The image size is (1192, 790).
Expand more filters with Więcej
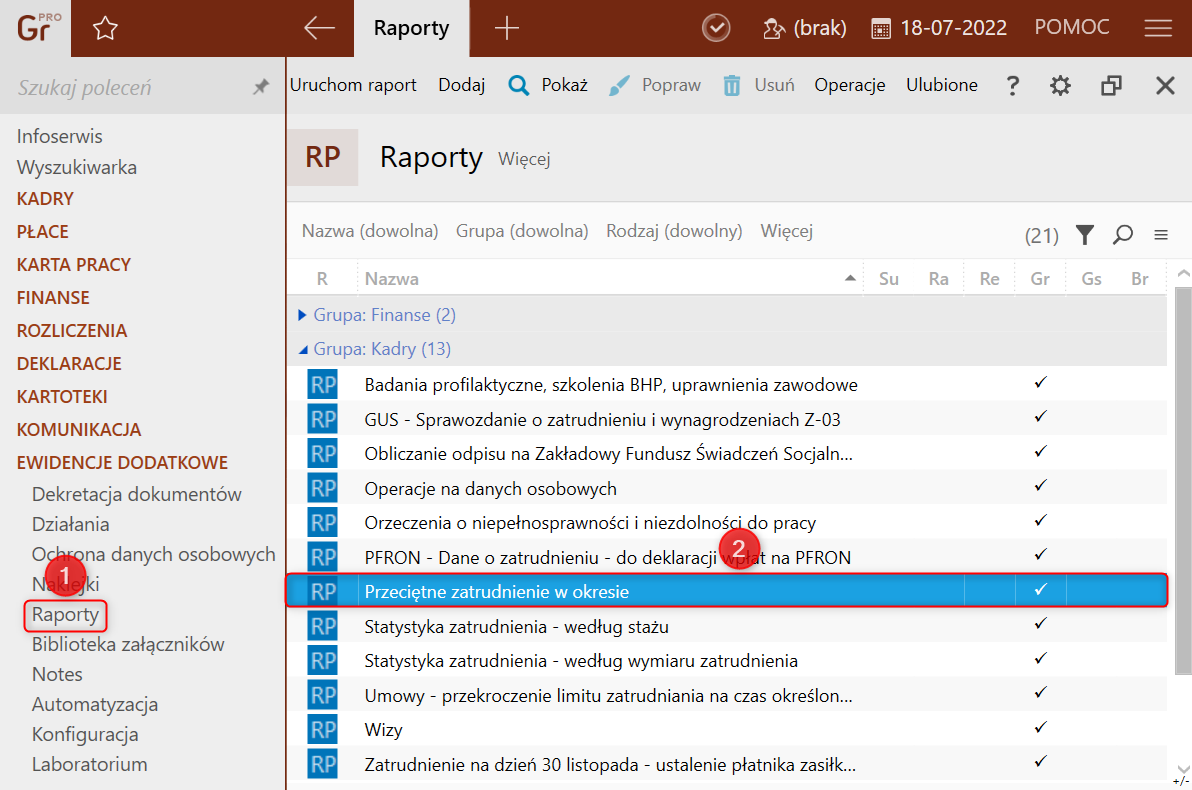[x=786, y=231]
